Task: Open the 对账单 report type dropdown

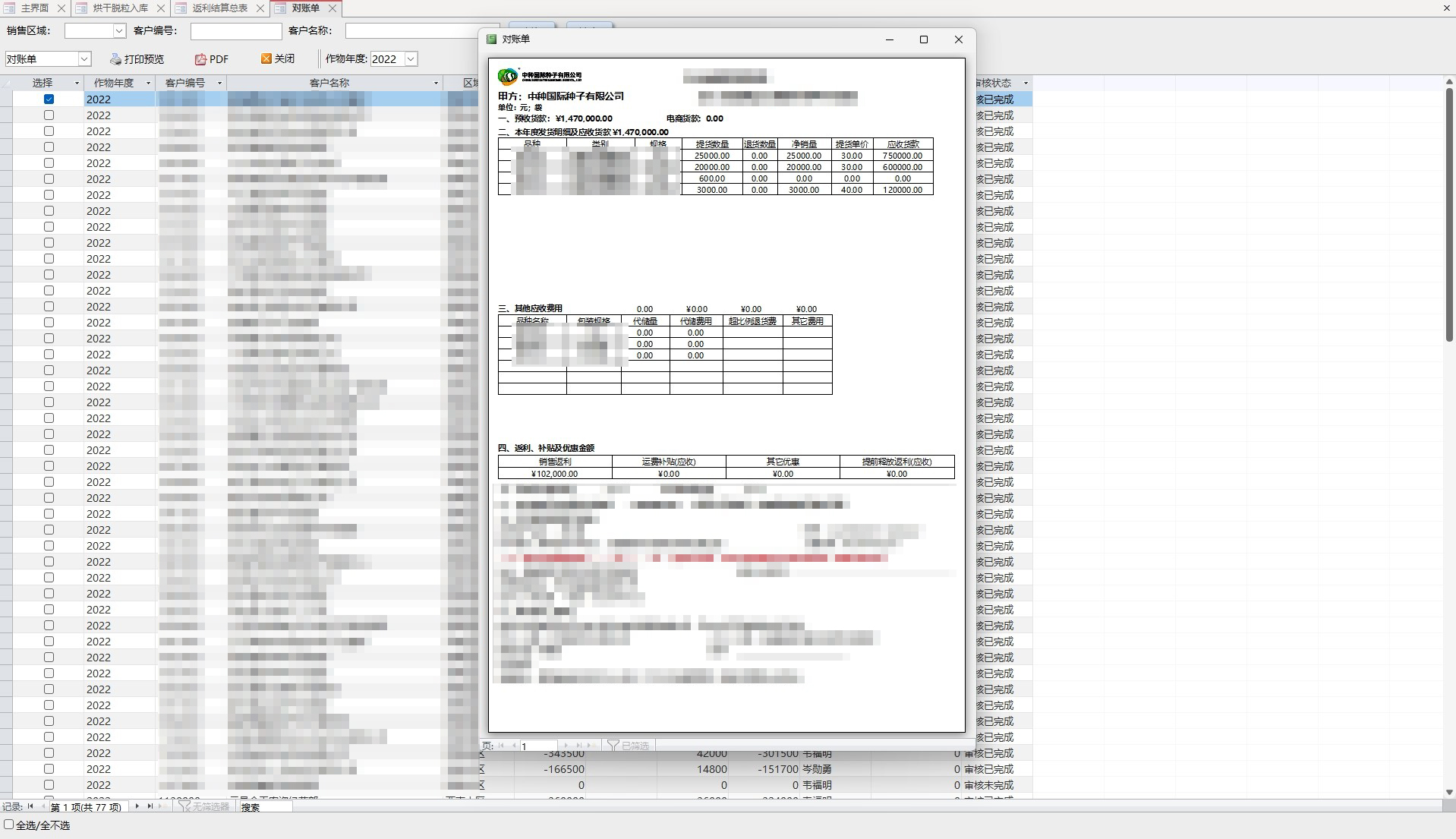Action: tap(84, 59)
